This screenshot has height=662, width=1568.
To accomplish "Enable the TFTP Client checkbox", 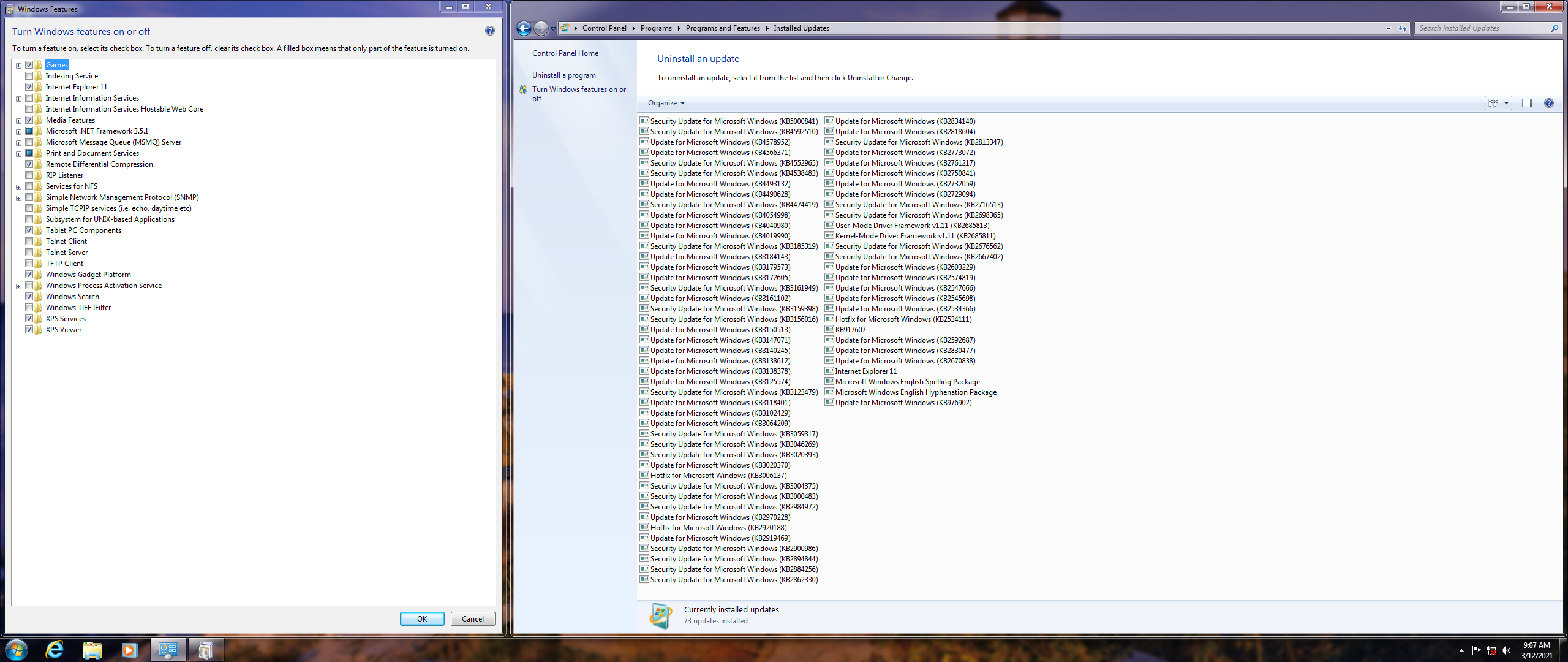I will 29,264.
